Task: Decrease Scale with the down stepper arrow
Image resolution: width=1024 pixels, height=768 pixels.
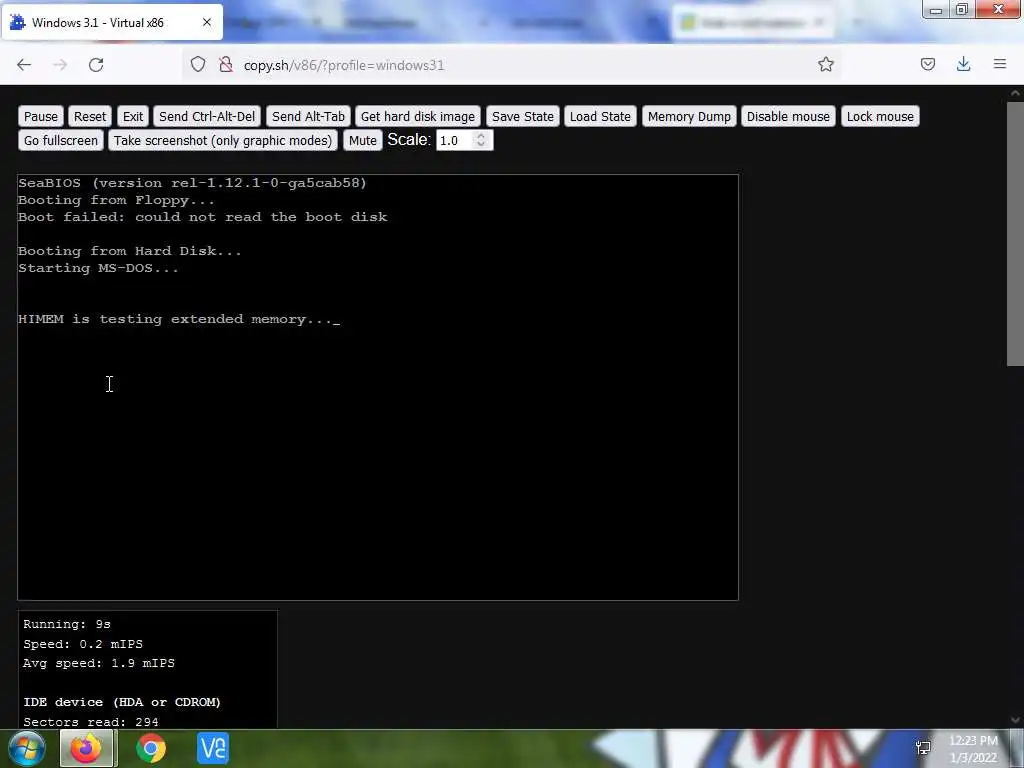Action: 481,145
